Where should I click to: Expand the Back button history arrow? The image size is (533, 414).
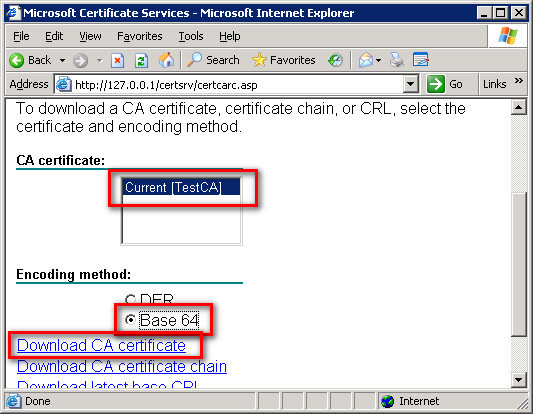pos(62,61)
